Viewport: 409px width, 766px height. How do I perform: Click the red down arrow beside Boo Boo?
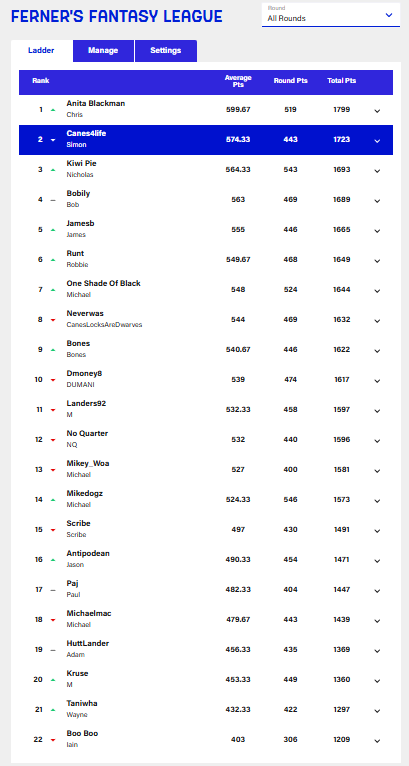click(53, 740)
